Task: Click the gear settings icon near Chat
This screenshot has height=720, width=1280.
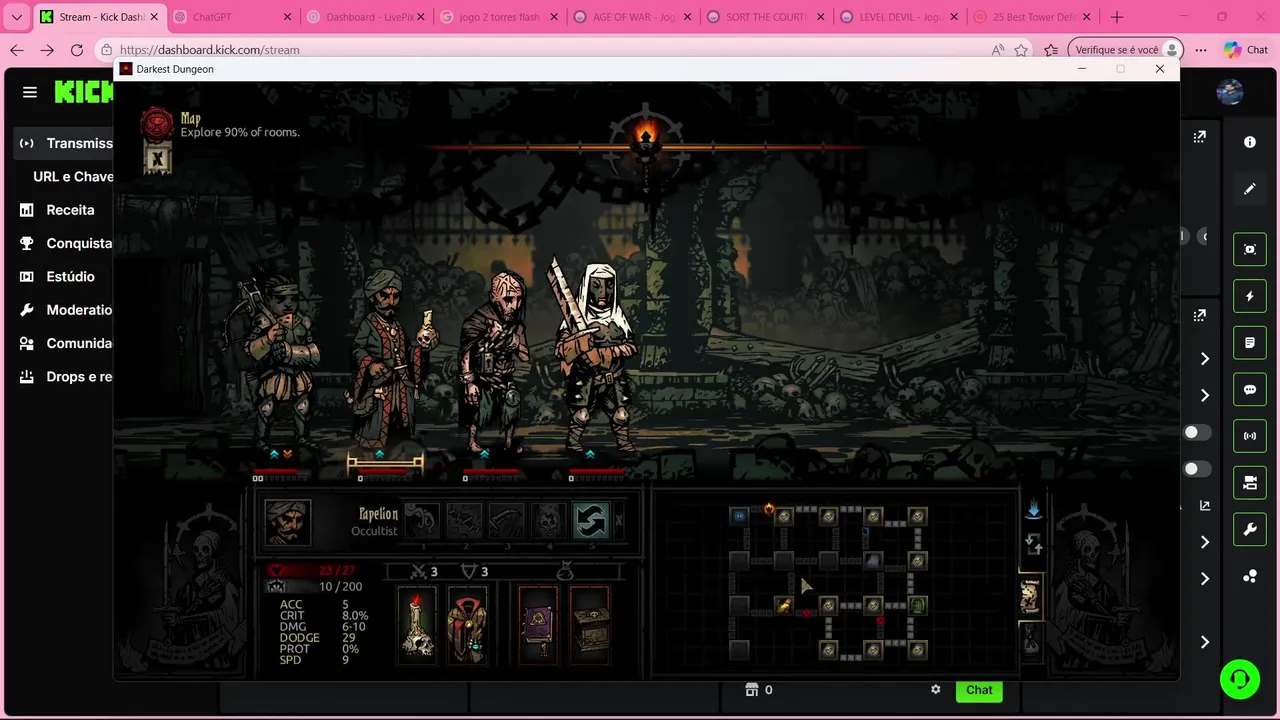Action: click(936, 689)
